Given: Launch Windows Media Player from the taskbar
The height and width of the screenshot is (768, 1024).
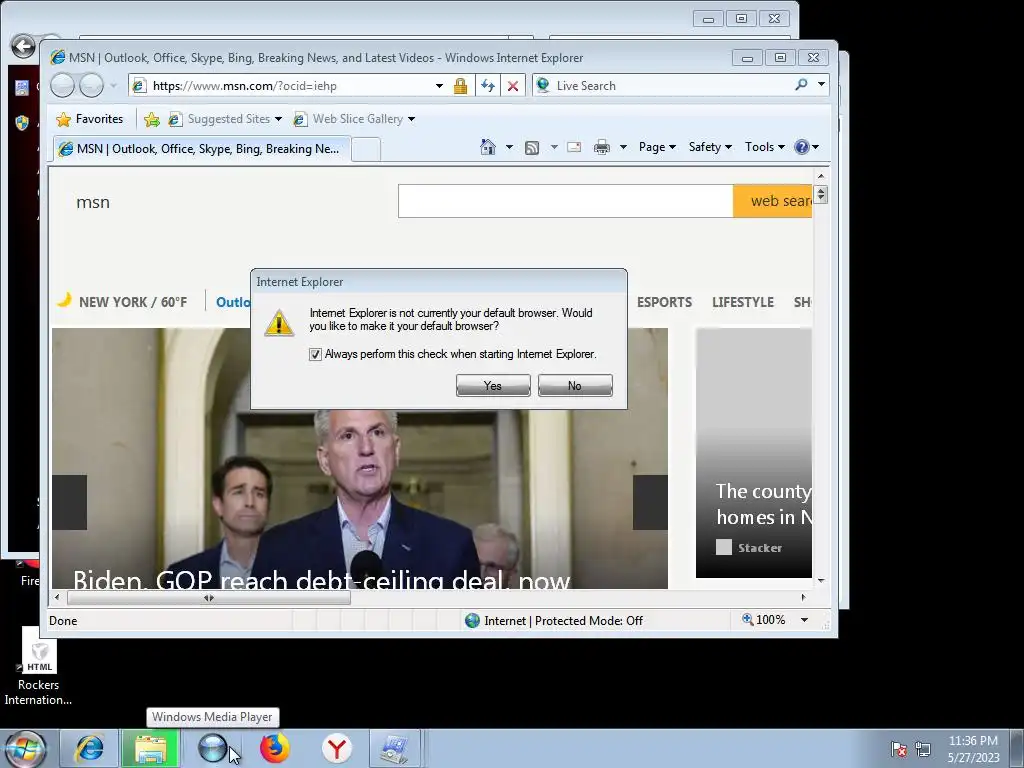Looking at the screenshot, I should point(212,748).
